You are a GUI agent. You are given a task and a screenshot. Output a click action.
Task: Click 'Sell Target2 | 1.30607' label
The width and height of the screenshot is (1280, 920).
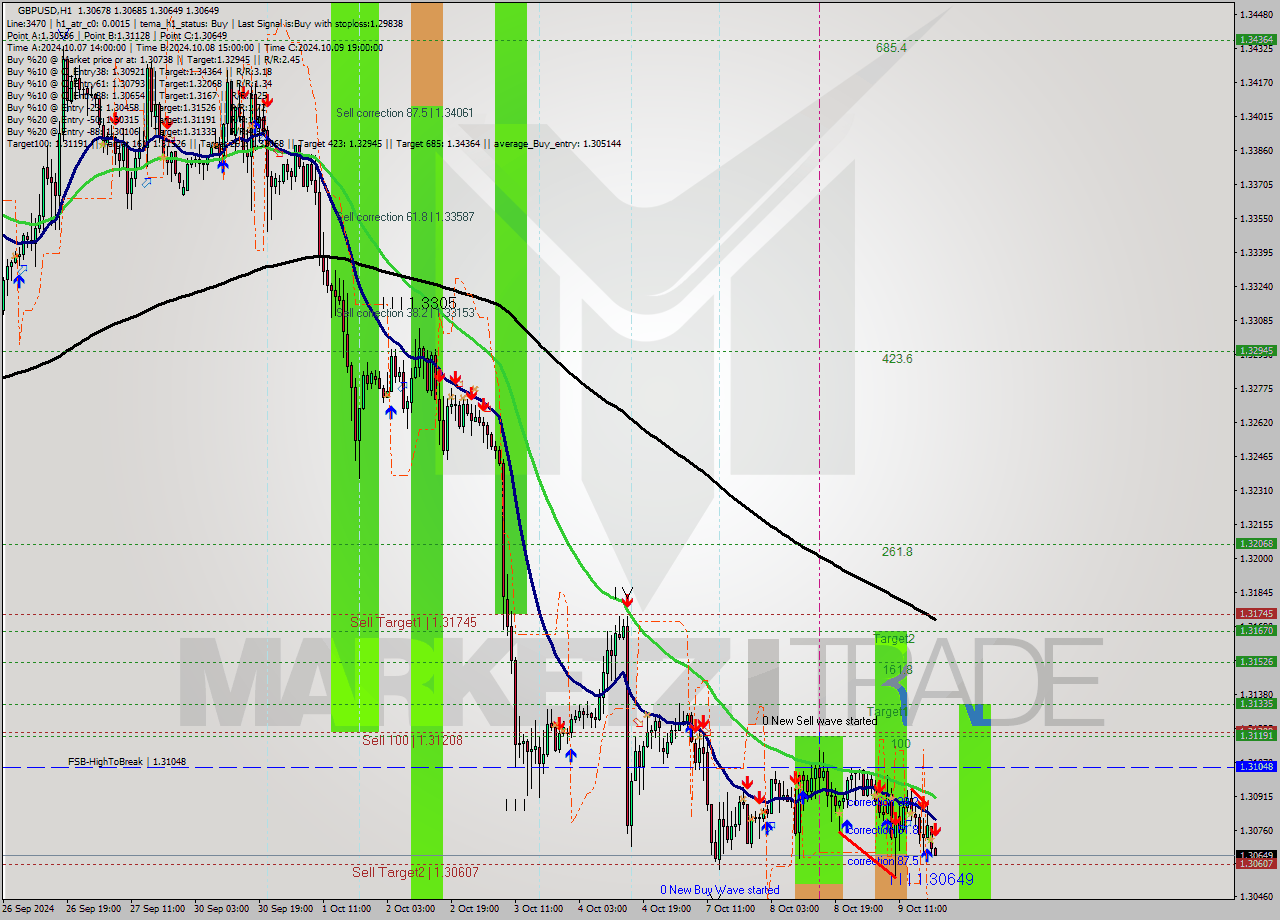pyautogui.click(x=415, y=872)
